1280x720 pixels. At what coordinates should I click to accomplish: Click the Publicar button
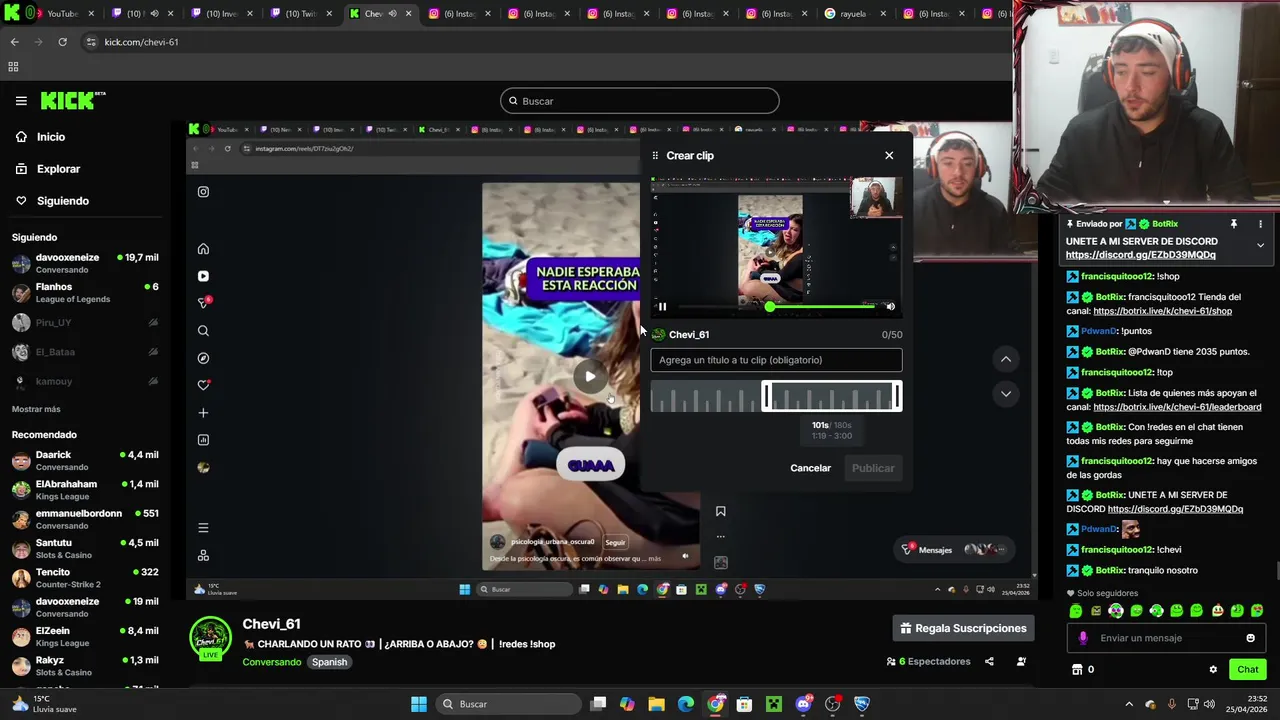coord(873,468)
